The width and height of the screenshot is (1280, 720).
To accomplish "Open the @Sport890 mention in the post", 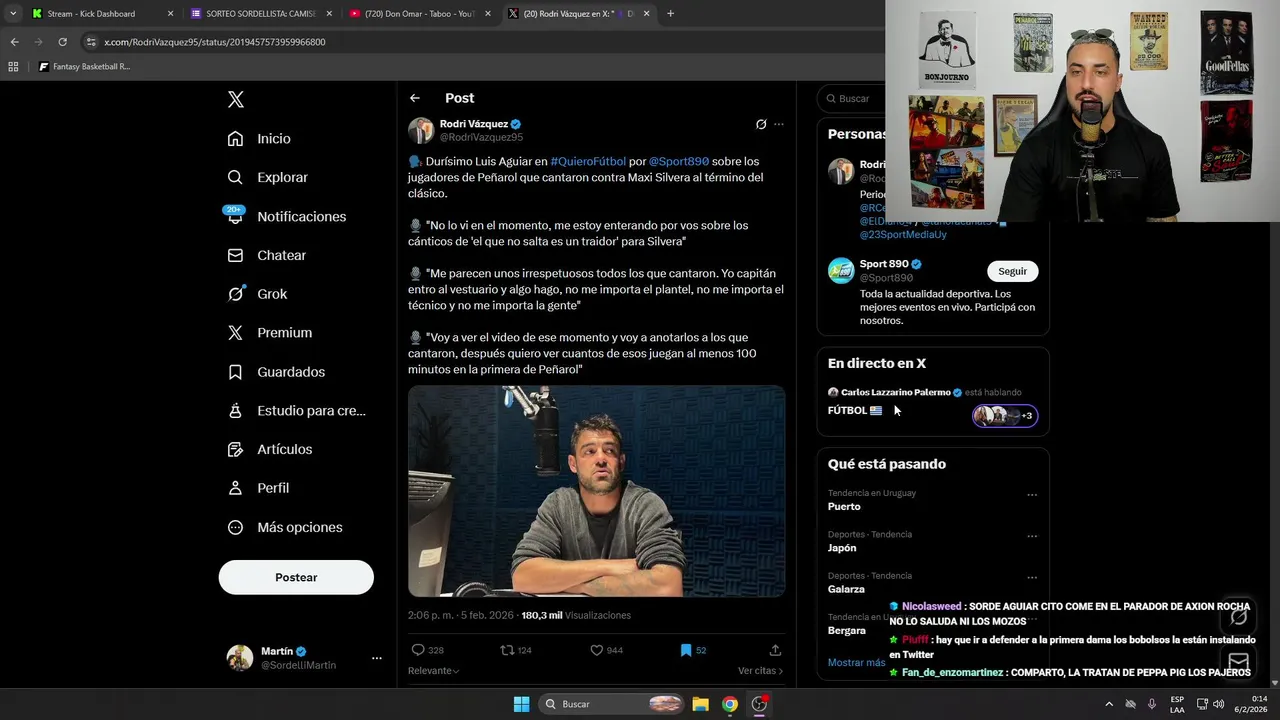I will pyautogui.click(x=679, y=161).
